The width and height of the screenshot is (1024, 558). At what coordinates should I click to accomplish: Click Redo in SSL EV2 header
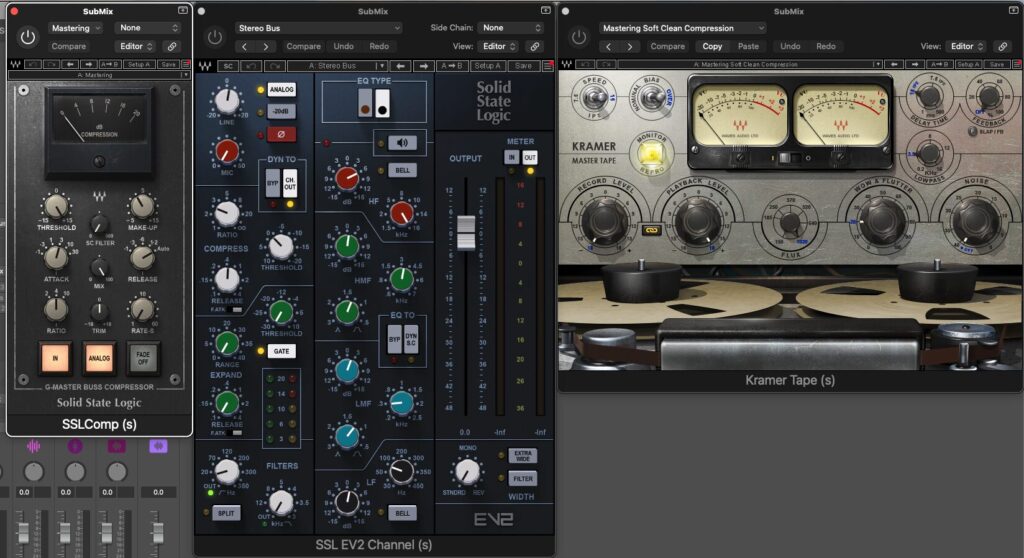click(379, 46)
